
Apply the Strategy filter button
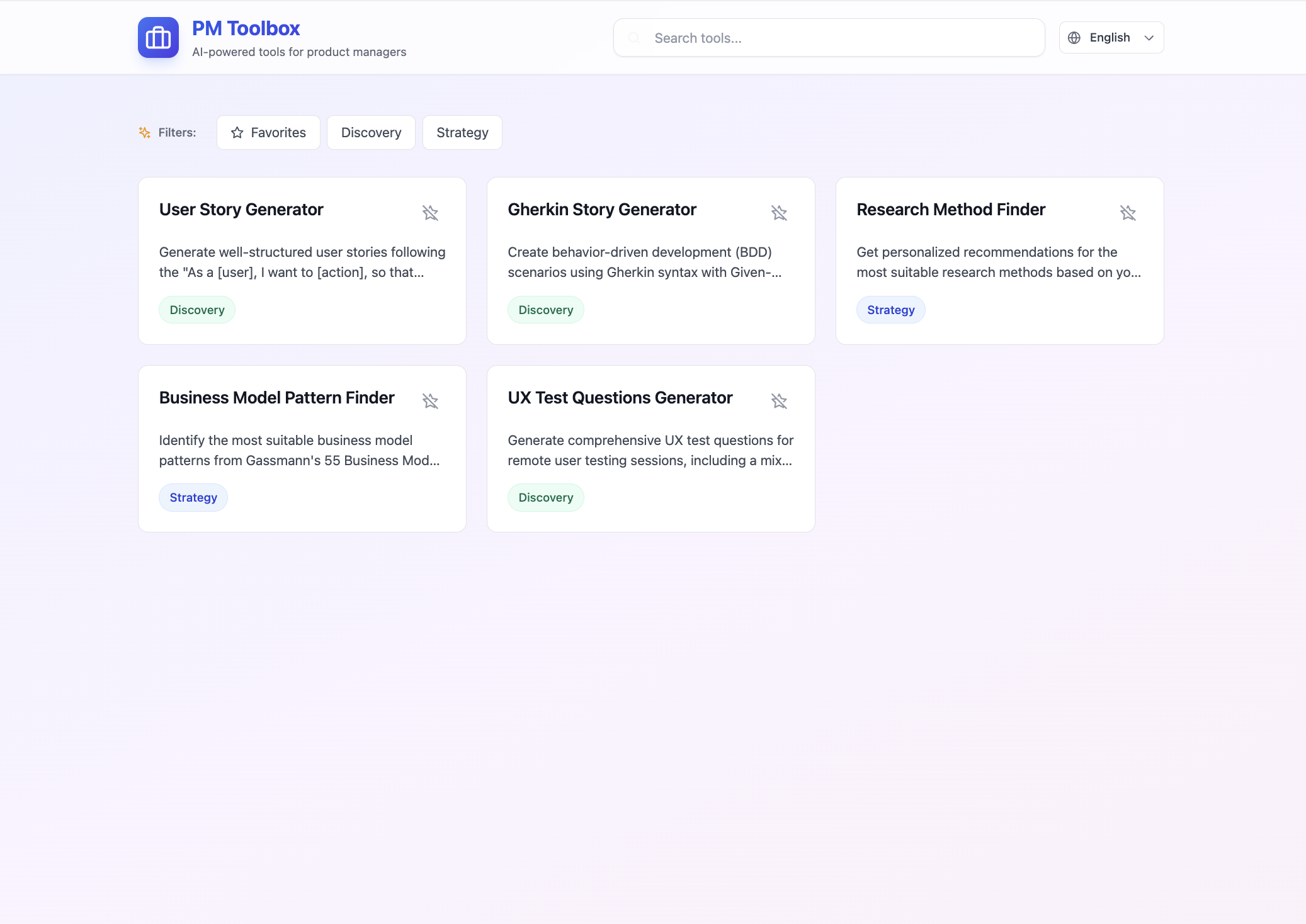pyautogui.click(x=462, y=132)
